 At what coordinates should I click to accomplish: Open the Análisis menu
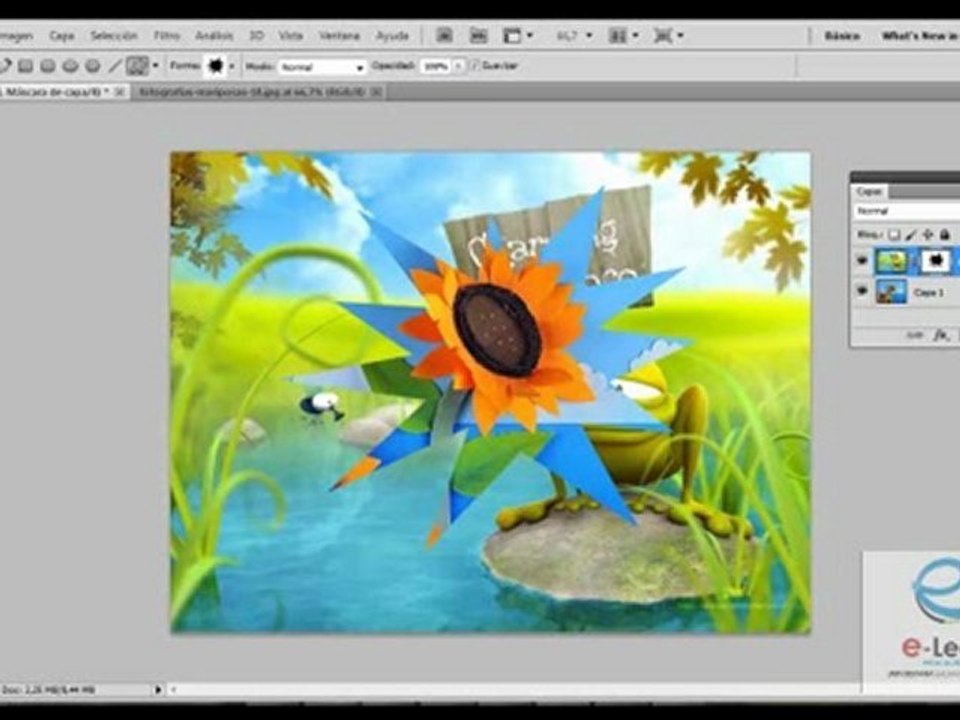[214, 36]
